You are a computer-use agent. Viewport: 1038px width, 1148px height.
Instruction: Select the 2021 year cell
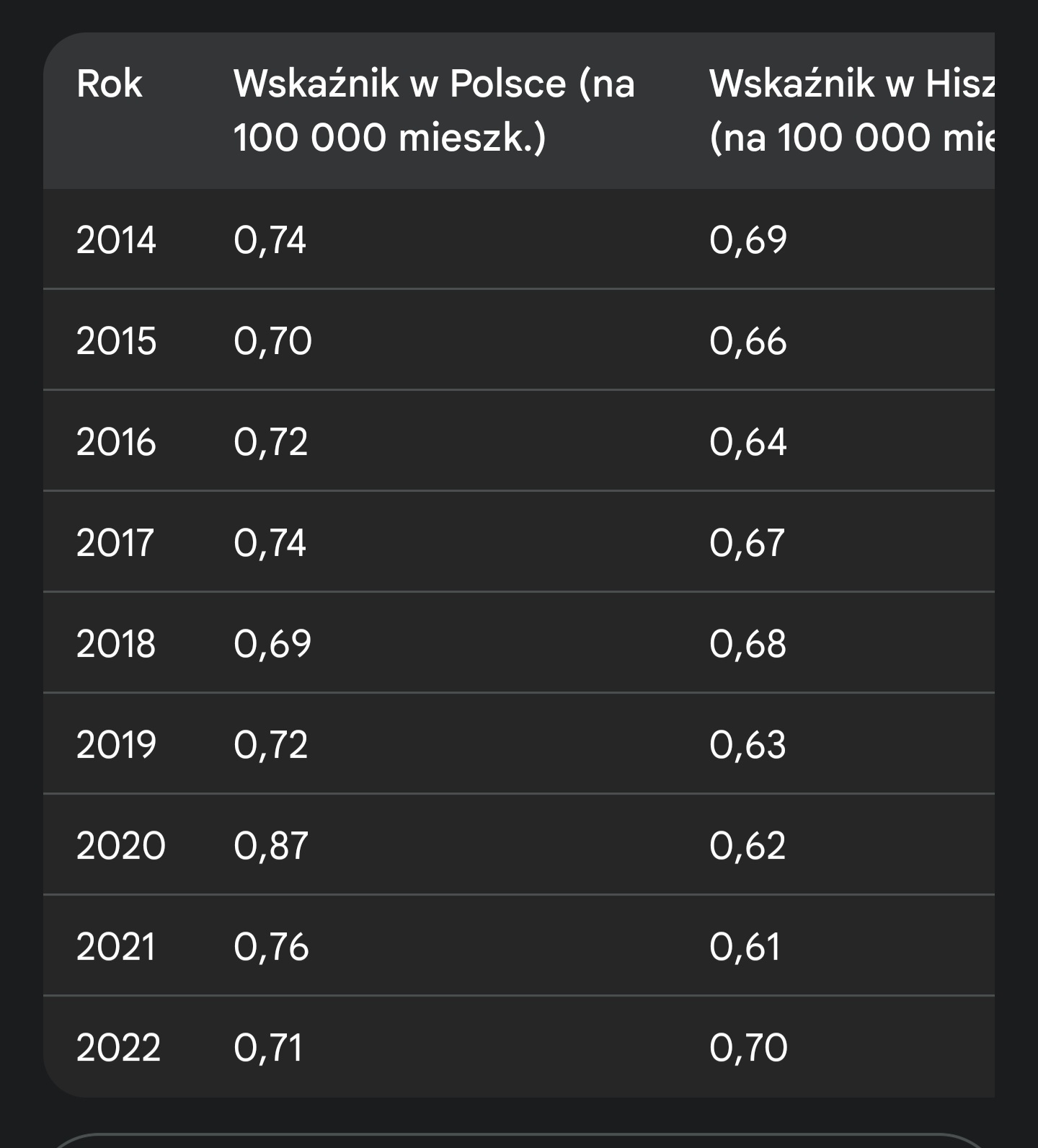(115, 947)
